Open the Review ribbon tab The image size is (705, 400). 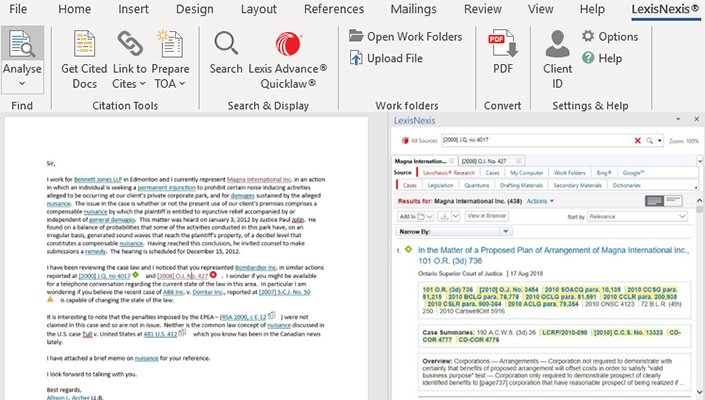coord(483,9)
